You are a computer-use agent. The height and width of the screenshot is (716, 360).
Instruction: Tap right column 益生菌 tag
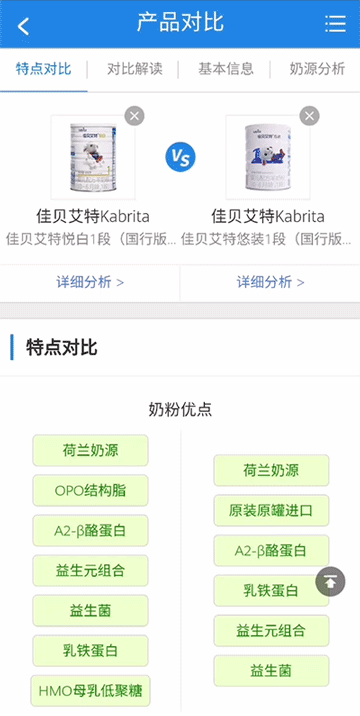click(271, 671)
